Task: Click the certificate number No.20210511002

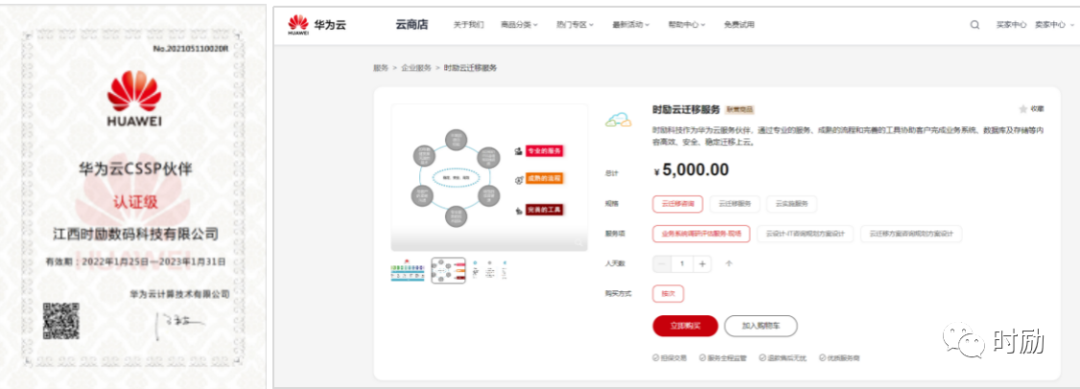Action: [x=190, y=48]
